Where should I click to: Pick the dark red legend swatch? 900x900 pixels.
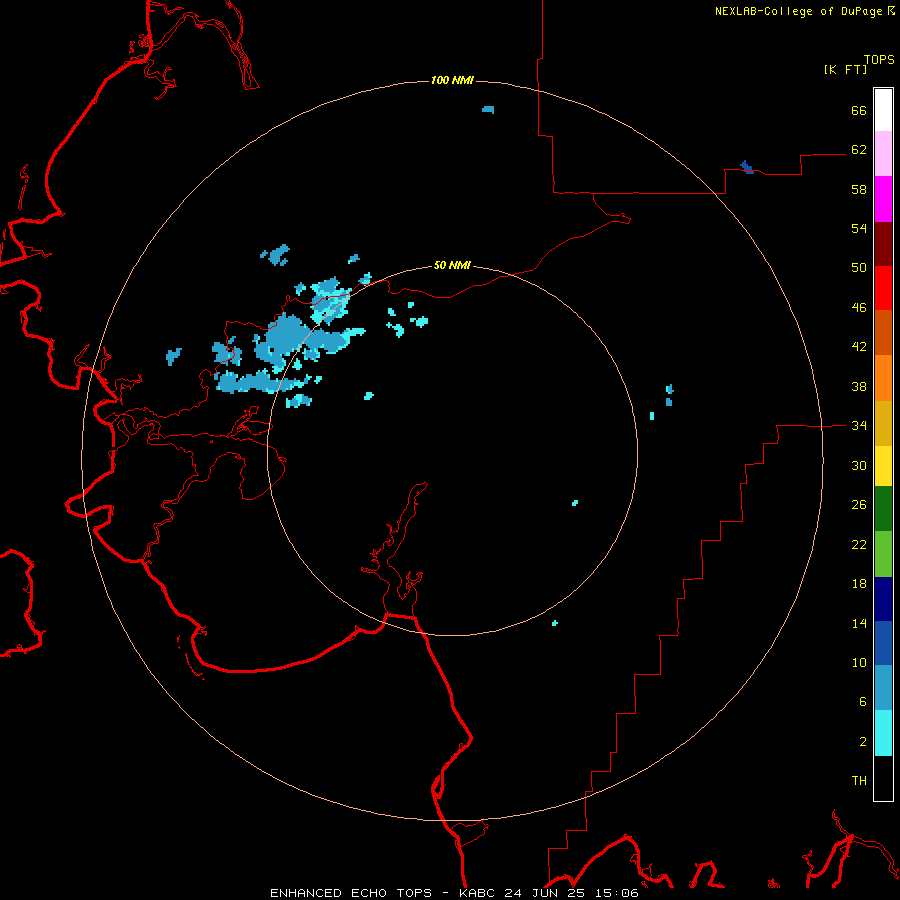coord(883,244)
